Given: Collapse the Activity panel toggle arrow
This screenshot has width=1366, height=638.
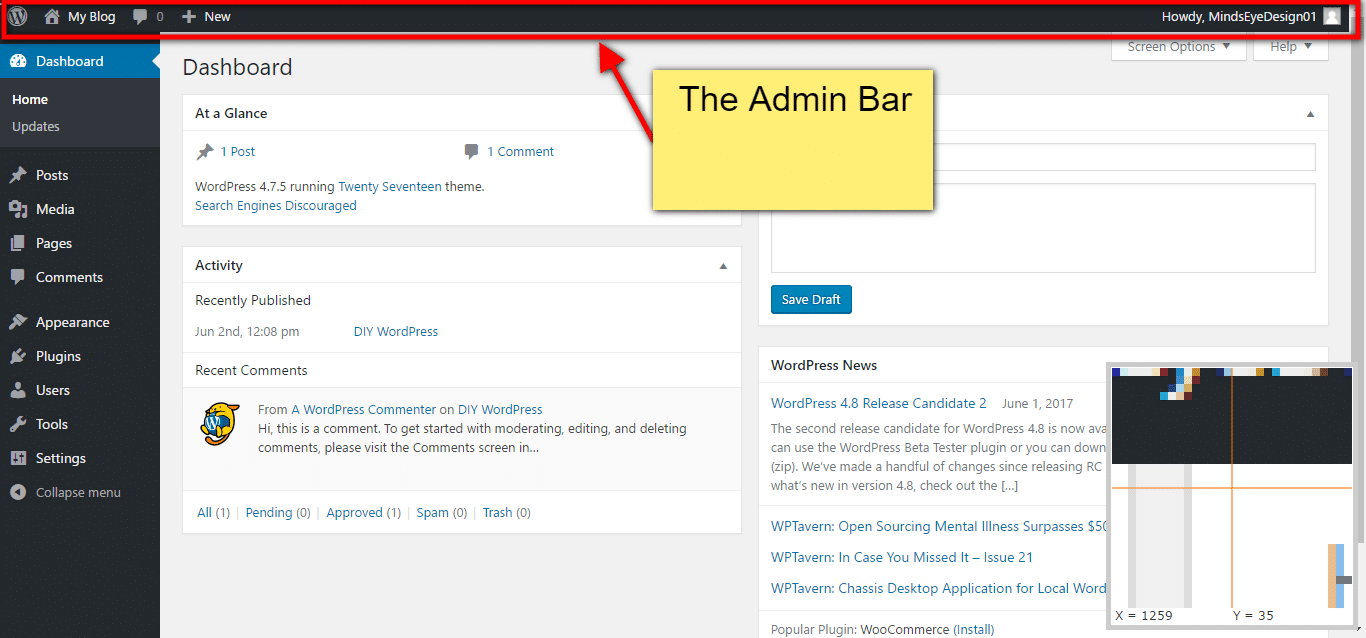Looking at the screenshot, I should point(723,266).
